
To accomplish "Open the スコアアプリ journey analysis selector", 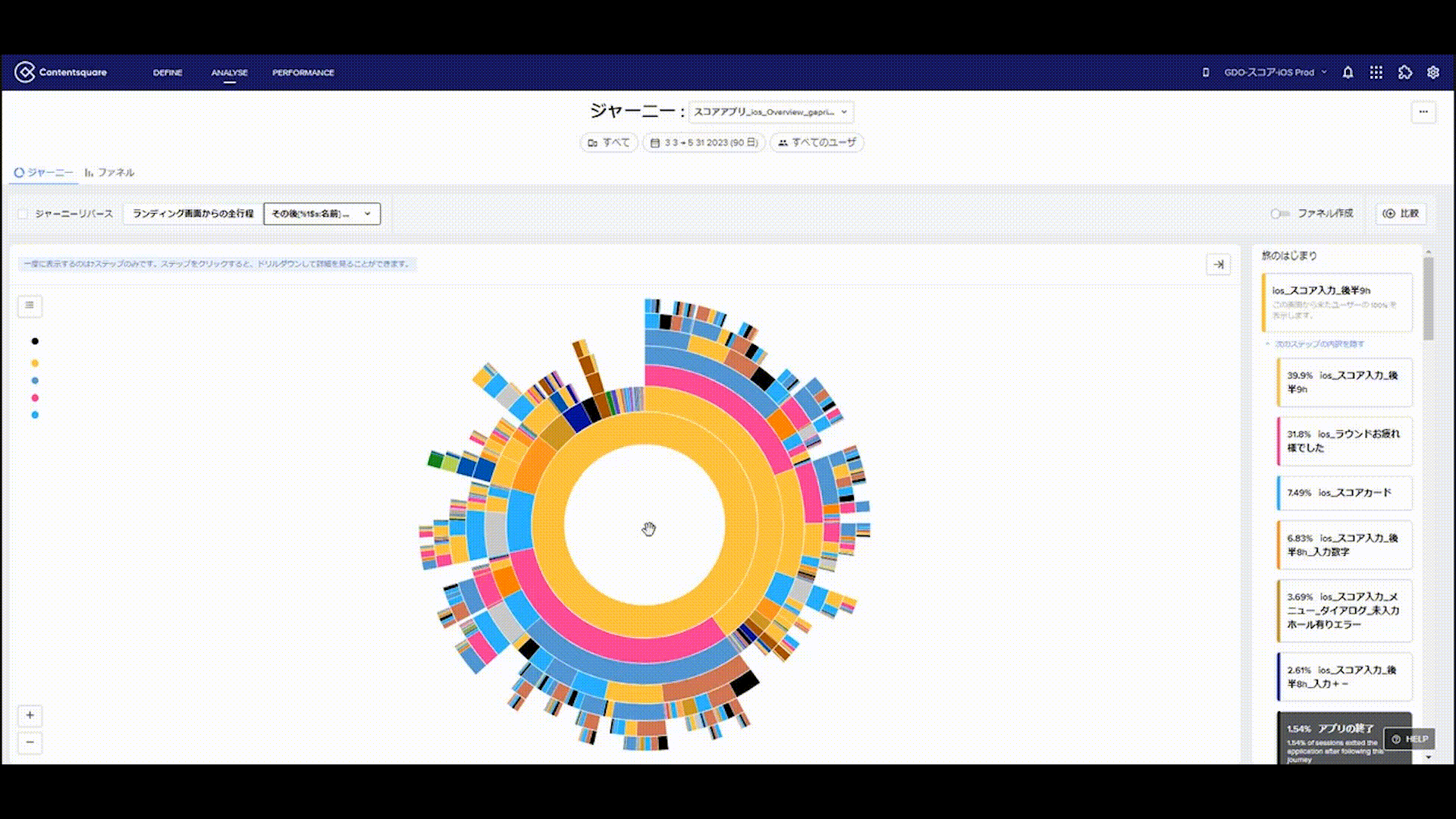I will [770, 111].
